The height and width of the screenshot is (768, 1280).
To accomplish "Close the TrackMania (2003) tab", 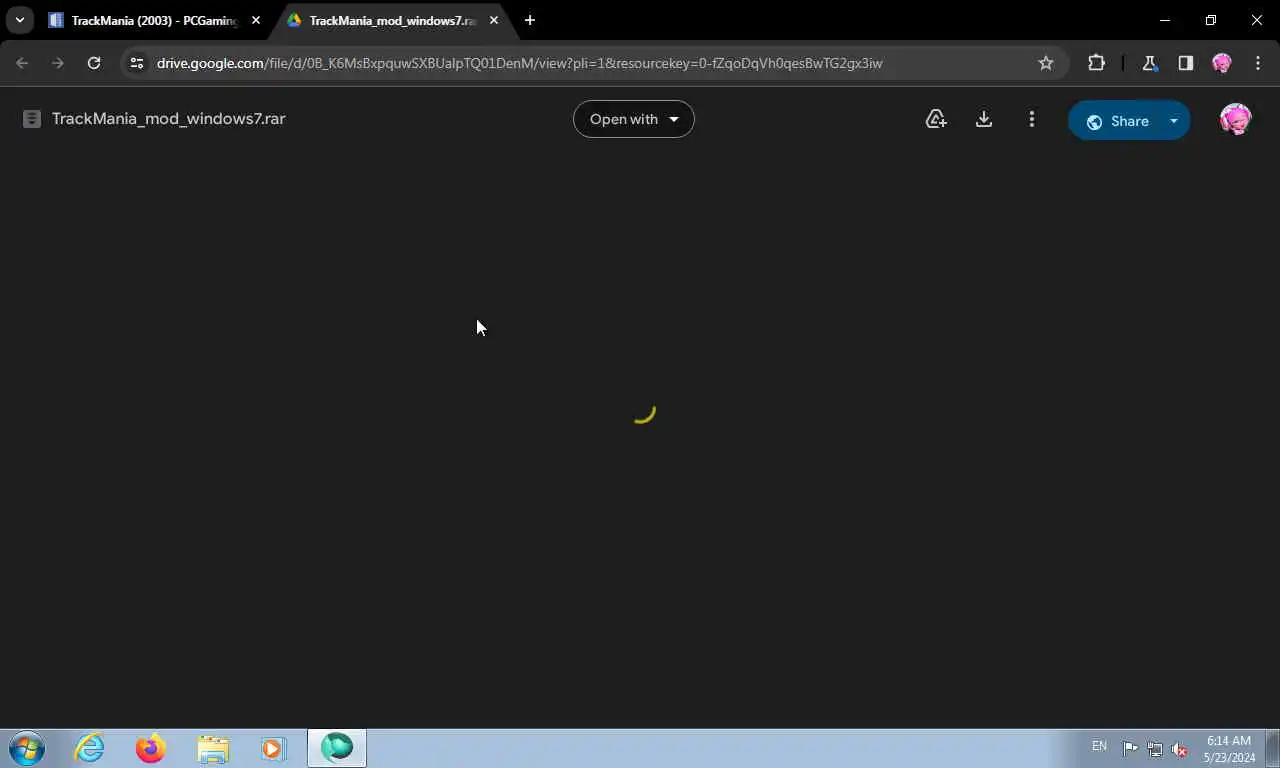I will click(256, 20).
